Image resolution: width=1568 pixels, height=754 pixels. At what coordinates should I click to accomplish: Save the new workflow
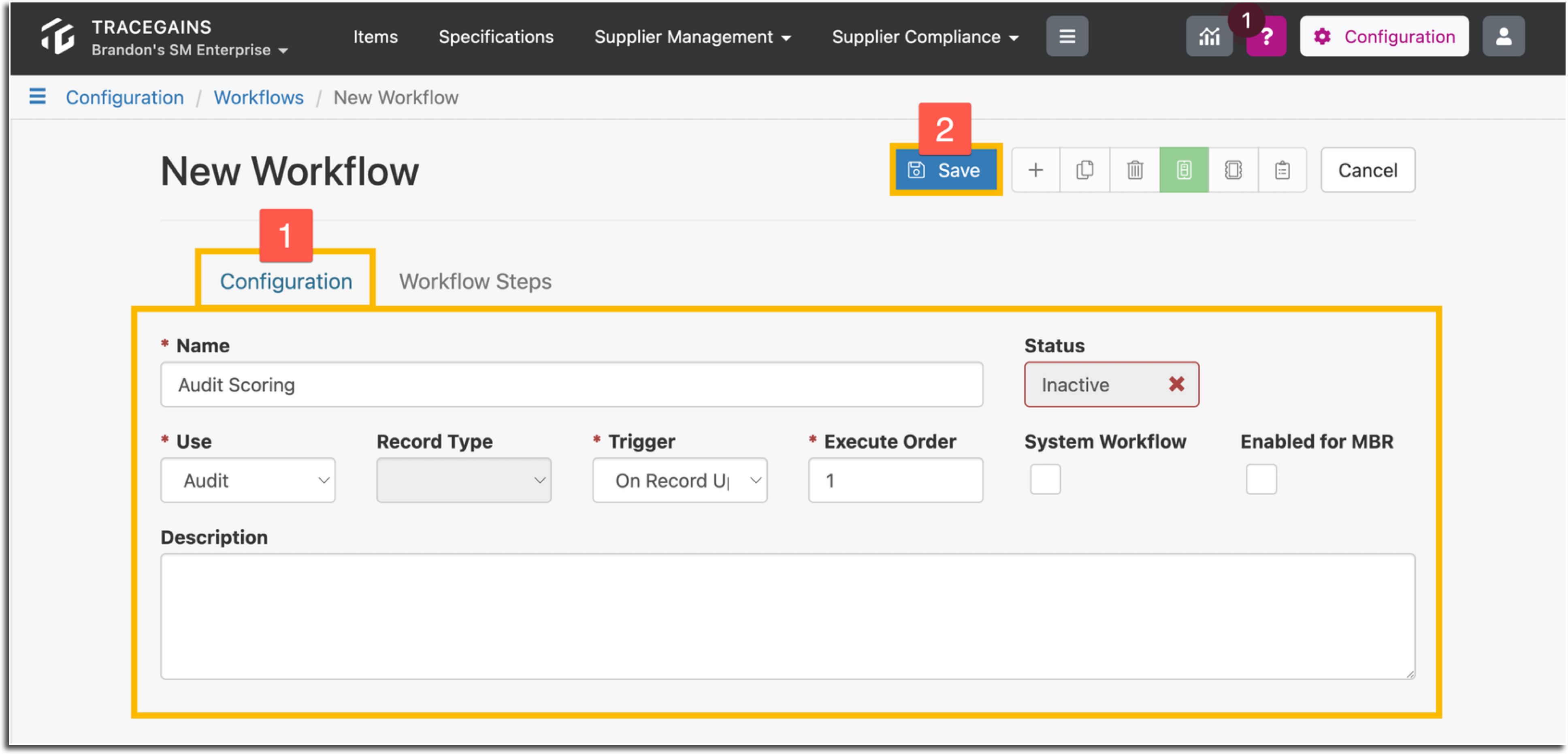click(x=945, y=170)
